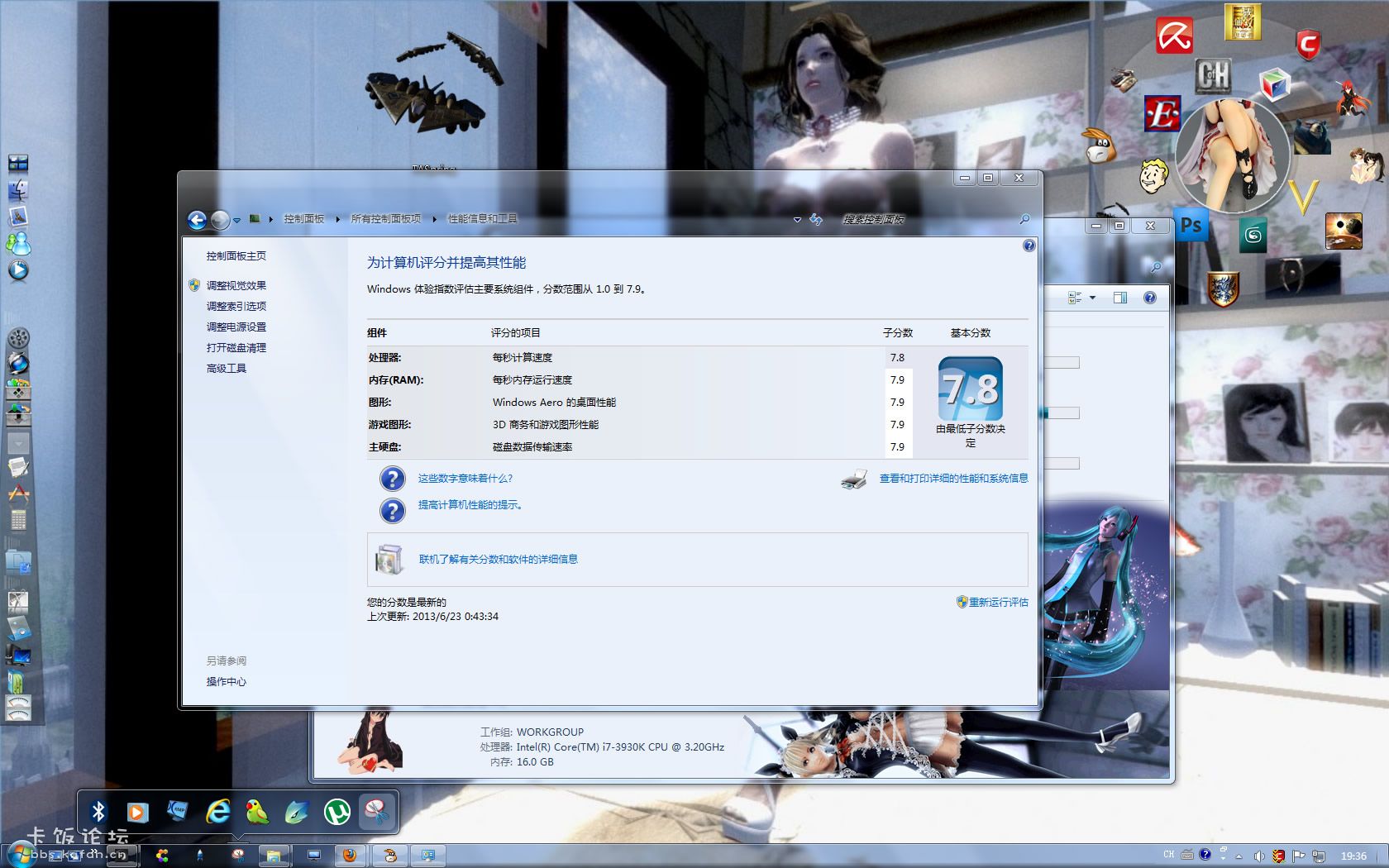The image size is (1389, 868).
Task: Click the CH language indicator in tray
Action: pyautogui.click(x=1168, y=855)
